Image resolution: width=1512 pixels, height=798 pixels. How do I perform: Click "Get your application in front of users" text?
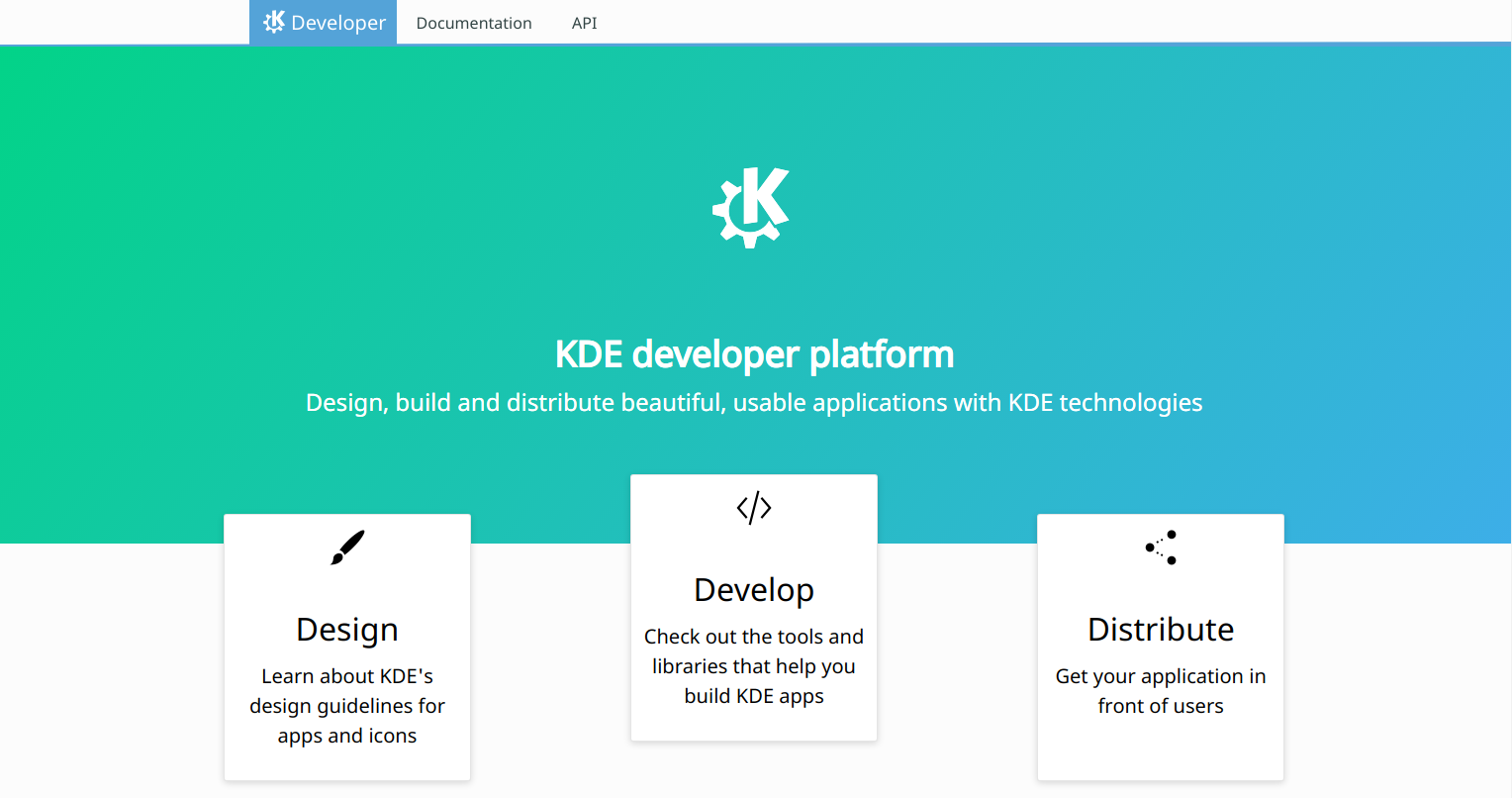point(1161,691)
